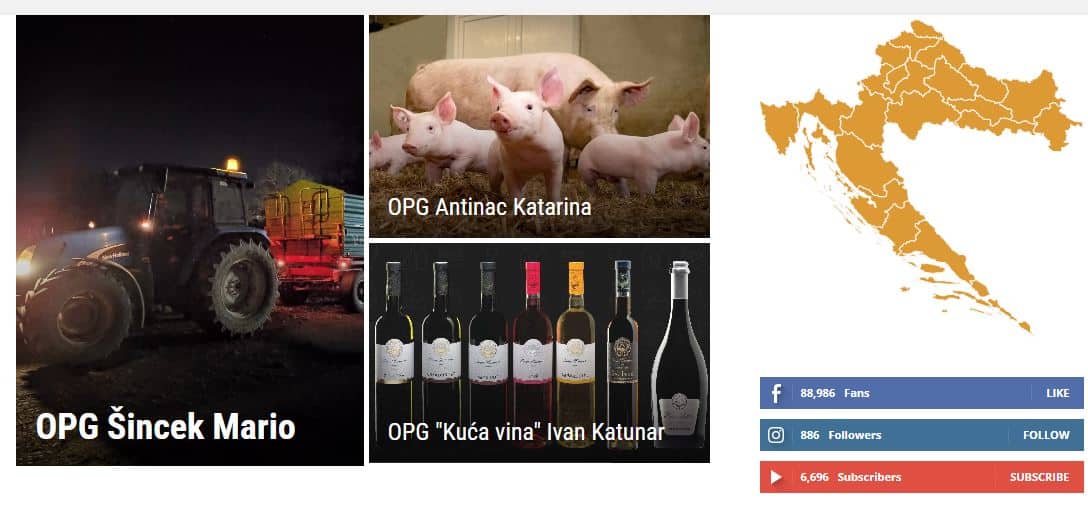This screenshot has height=513, width=1088.
Task: Click the 886 Followers count
Action: [840, 435]
